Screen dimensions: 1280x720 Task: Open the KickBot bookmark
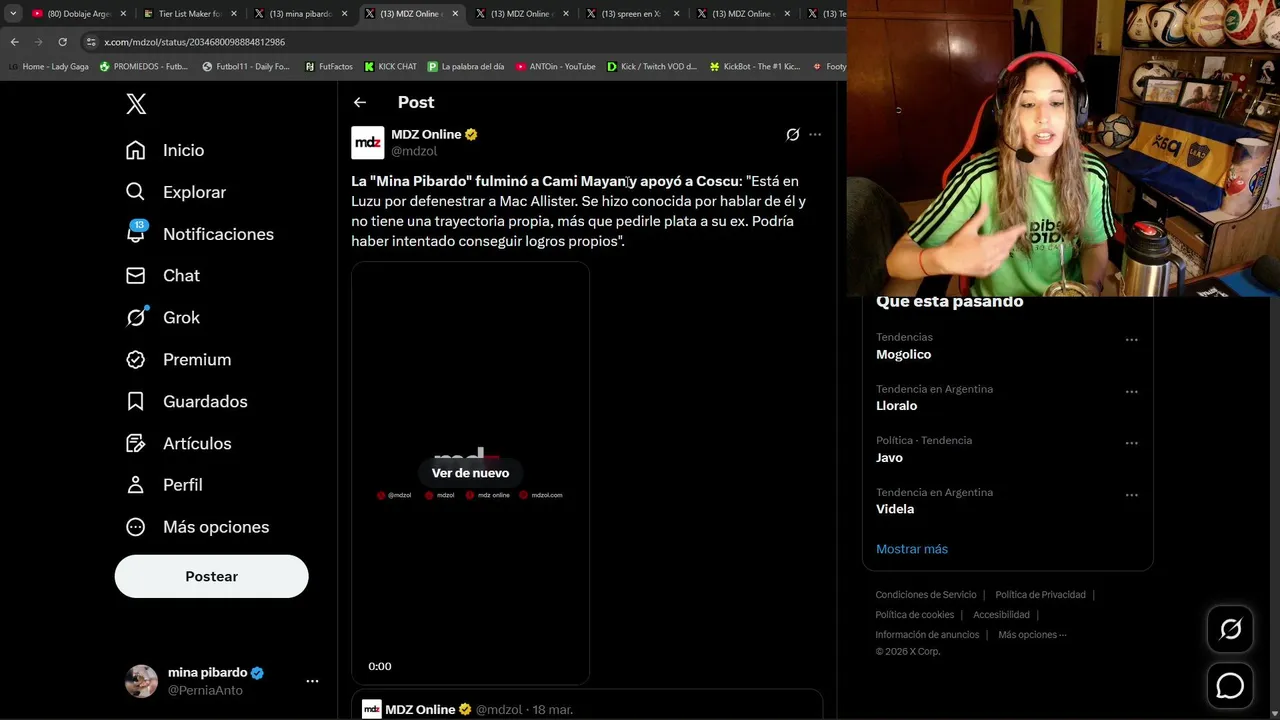click(755, 67)
